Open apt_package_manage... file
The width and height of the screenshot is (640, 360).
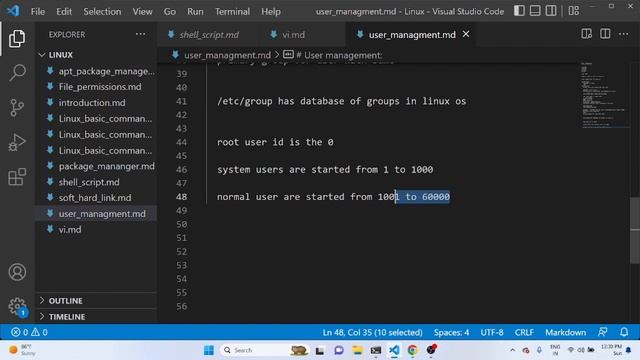click(x=96, y=71)
